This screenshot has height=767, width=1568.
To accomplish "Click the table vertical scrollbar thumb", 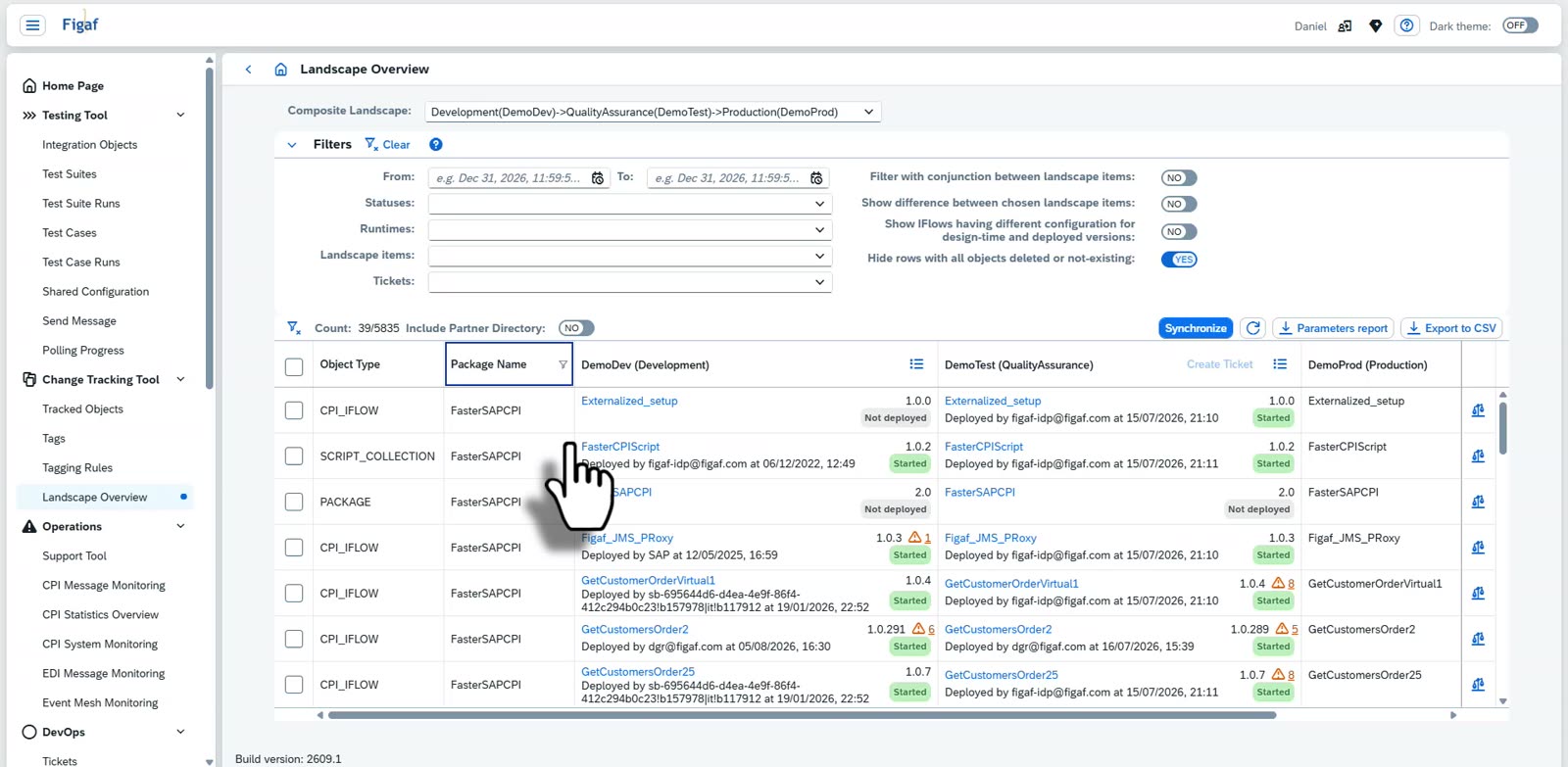I will [x=1502, y=428].
